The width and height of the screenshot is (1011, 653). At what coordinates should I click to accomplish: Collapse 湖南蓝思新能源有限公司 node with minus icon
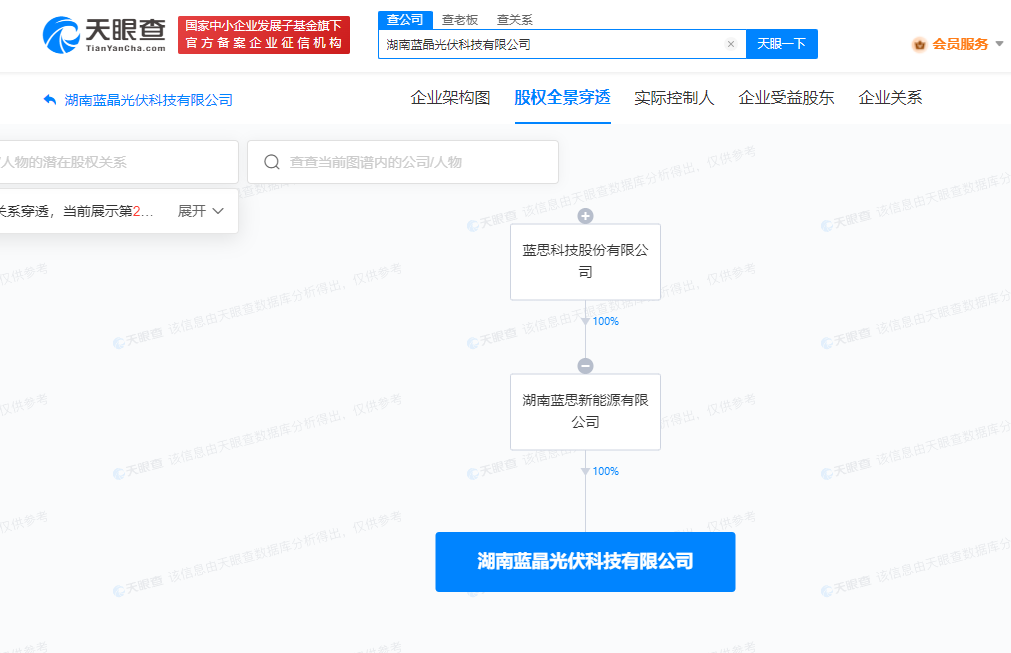[x=585, y=365]
